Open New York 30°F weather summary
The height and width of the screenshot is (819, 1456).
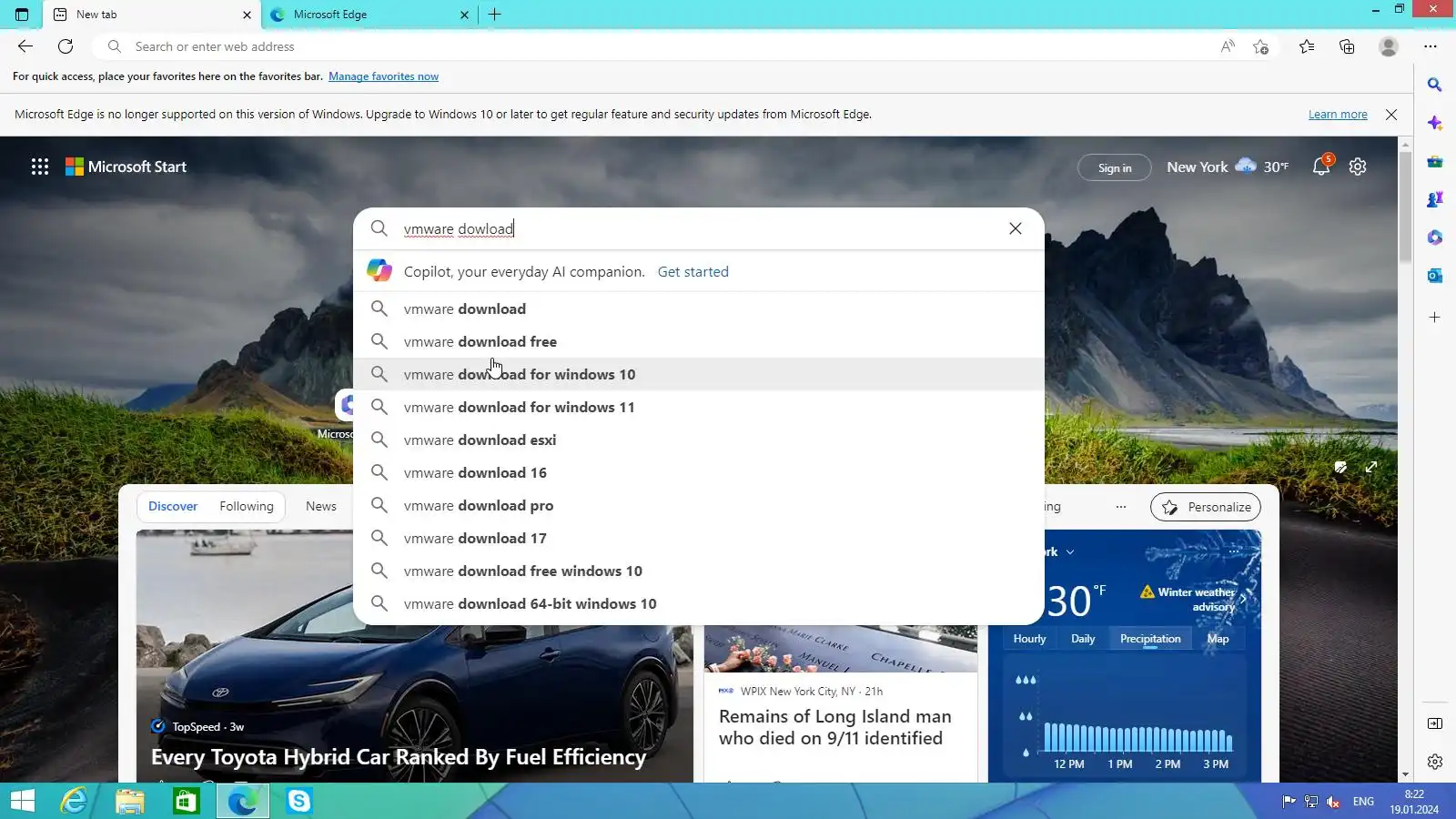pos(1228,167)
